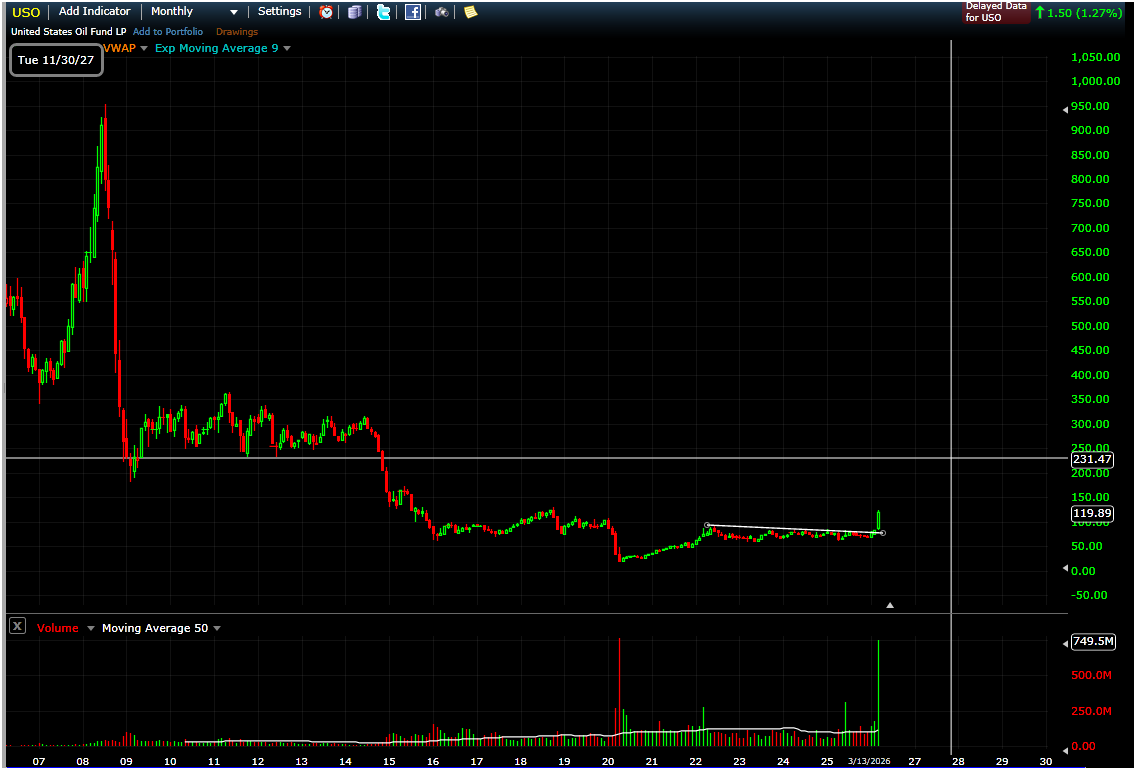This screenshot has width=1136, height=770.
Task: Click the arrow marker beside 749.5M volume label
Action: [1065, 643]
